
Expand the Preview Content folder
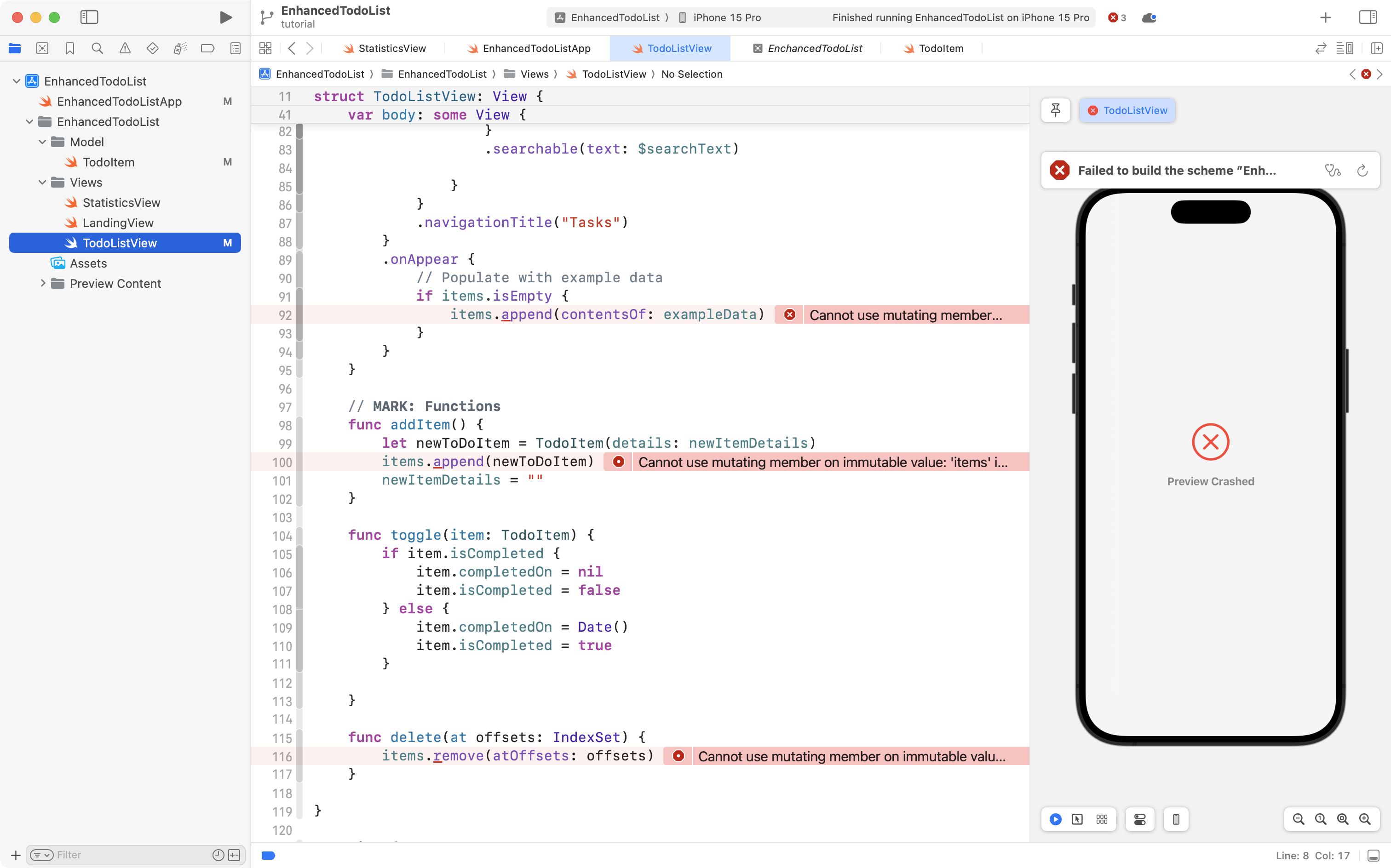(x=42, y=283)
